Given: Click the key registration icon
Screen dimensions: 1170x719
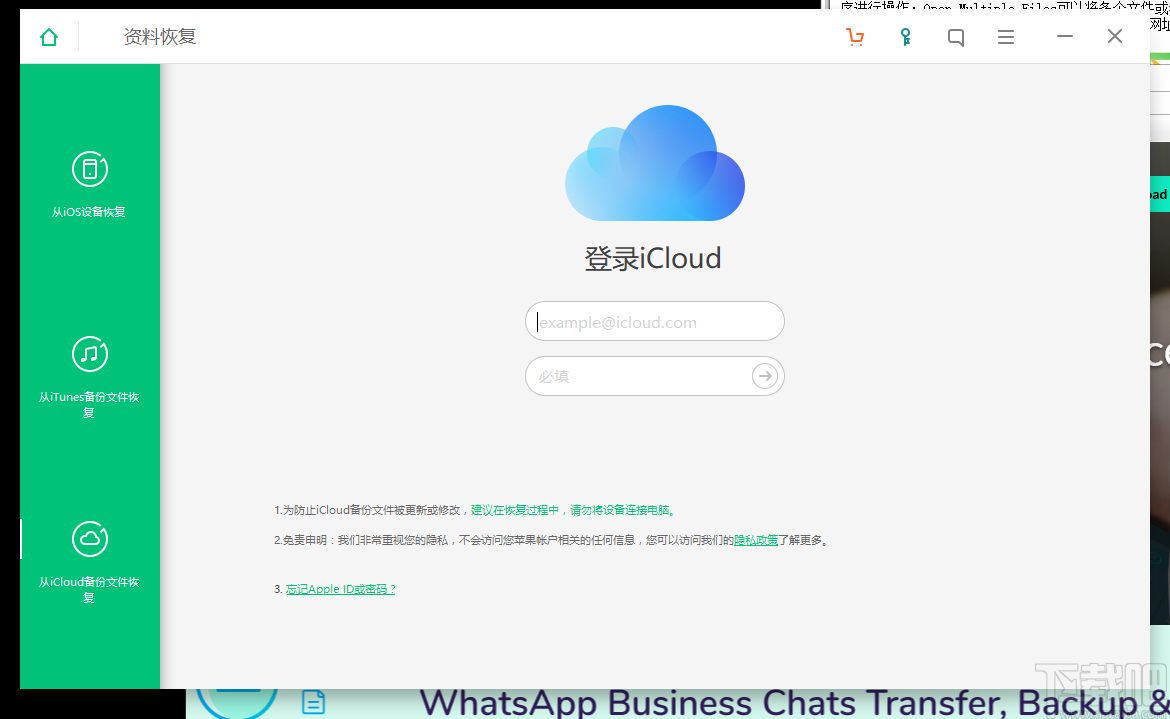Looking at the screenshot, I should pos(905,37).
